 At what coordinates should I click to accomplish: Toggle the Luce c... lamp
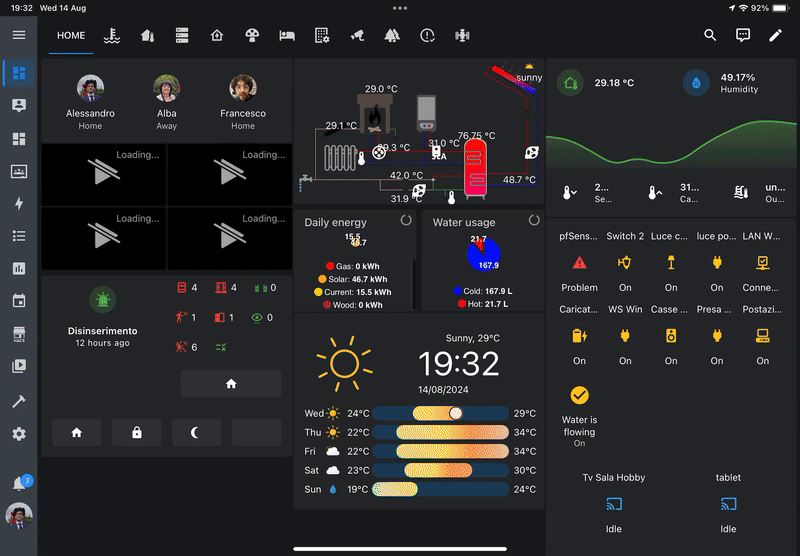click(x=671, y=263)
